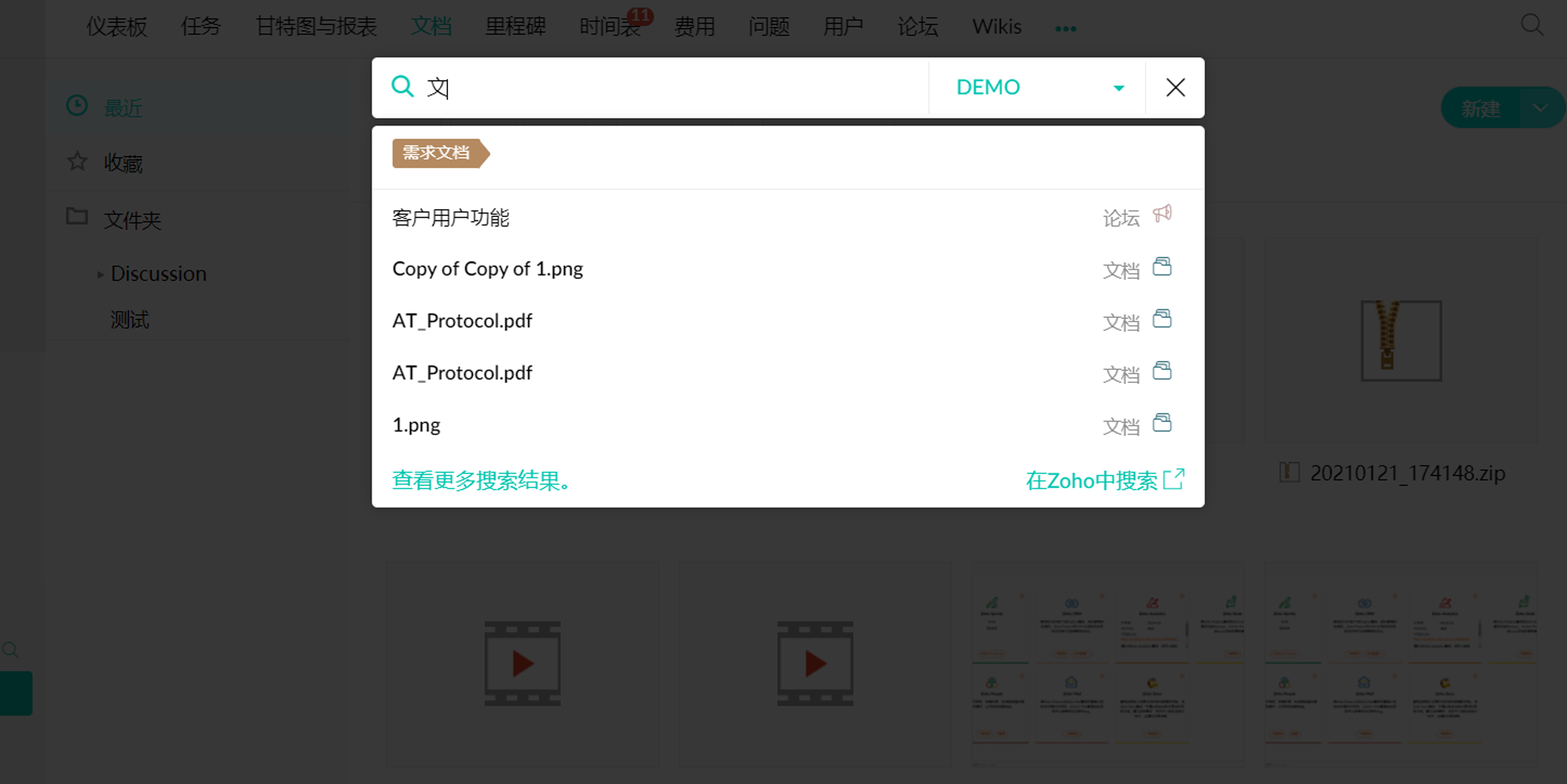Expand the Discussion folder tree arrow

click(100, 275)
